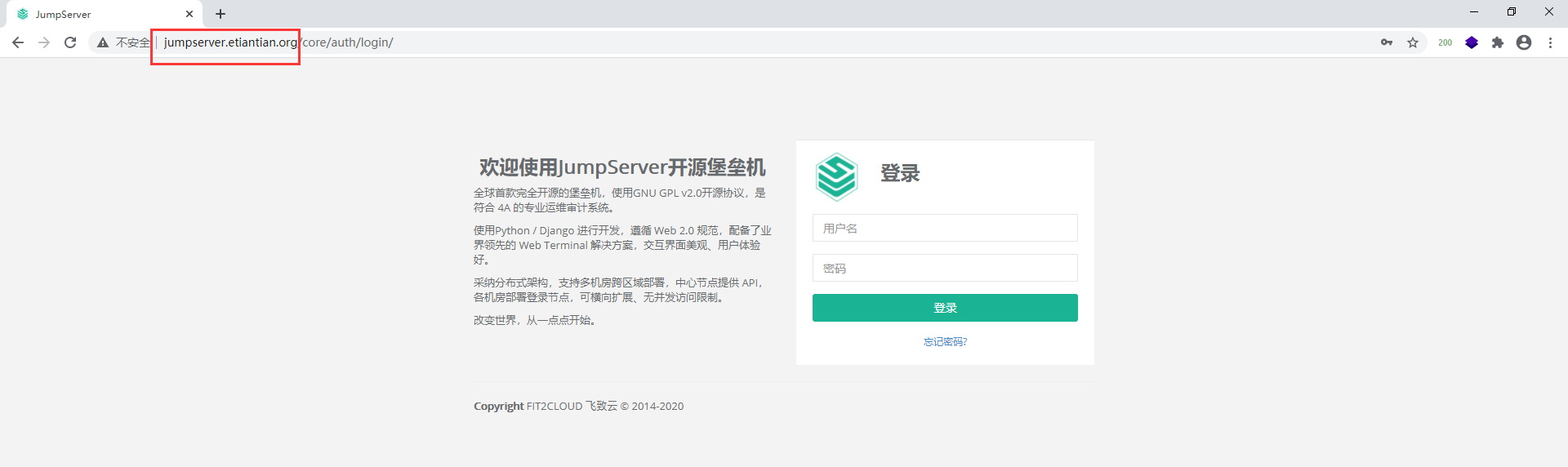This screenshot has height=467, width=1568.
Task: Click the 改变世界，从一点点开始。 line
Action: coord(537,320)
